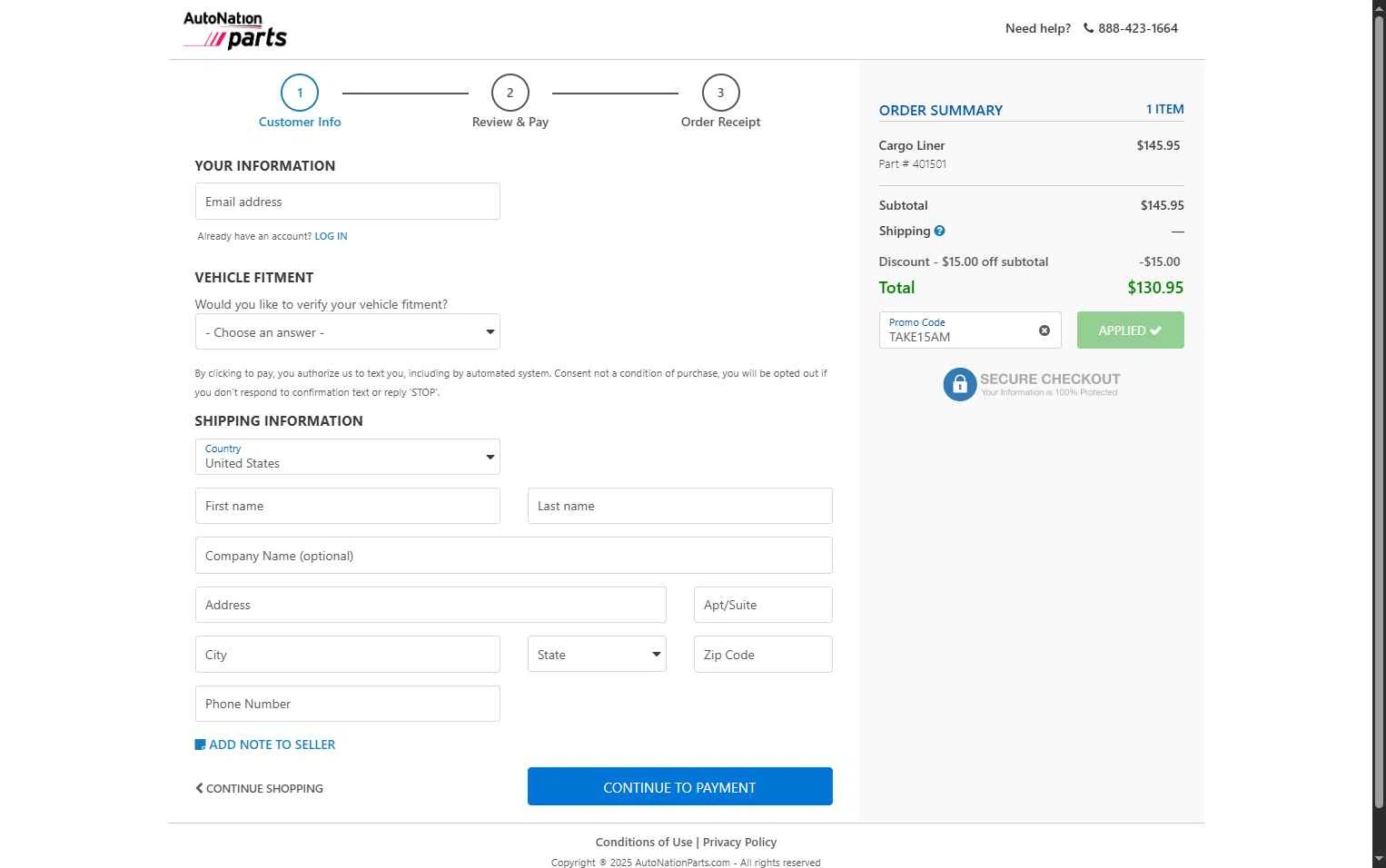Screen dimensions: 1386x868
Task: Open the Country dropdown
Action: click(347, 457)
